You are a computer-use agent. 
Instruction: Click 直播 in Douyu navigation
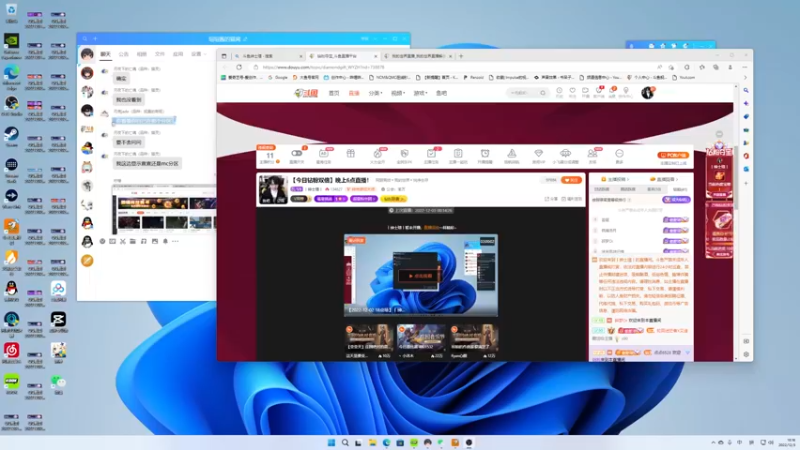(354, 93)
